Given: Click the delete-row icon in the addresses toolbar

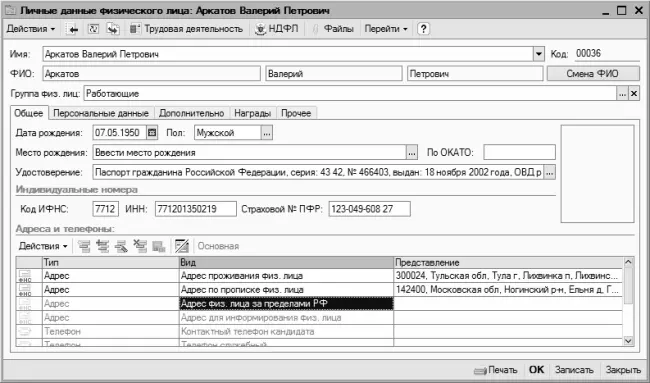Looking at the screenshot, I should 140,246.
